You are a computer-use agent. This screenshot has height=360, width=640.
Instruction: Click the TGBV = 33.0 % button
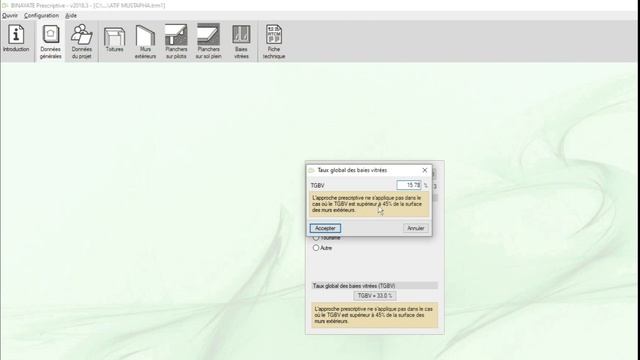click(375, 296)
